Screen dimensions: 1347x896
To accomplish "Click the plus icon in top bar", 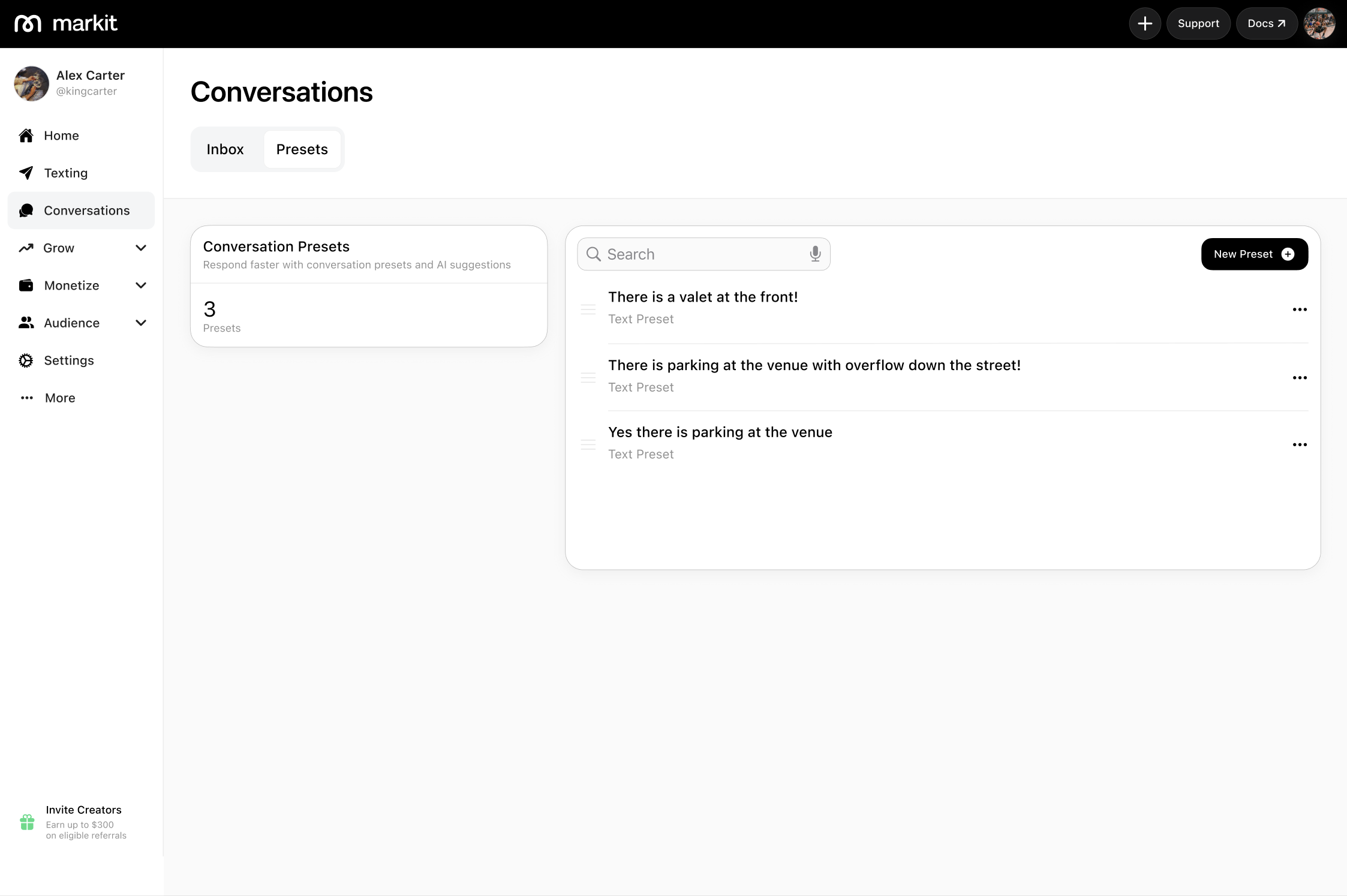I will tap(1144, 23).
